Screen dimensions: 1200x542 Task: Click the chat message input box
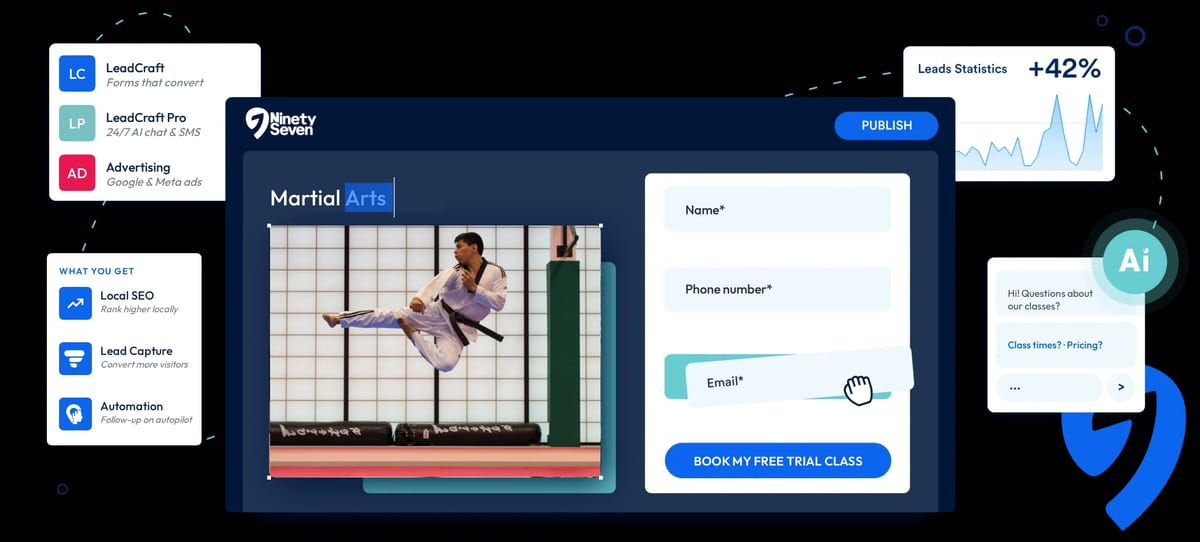click(1049, 387)
